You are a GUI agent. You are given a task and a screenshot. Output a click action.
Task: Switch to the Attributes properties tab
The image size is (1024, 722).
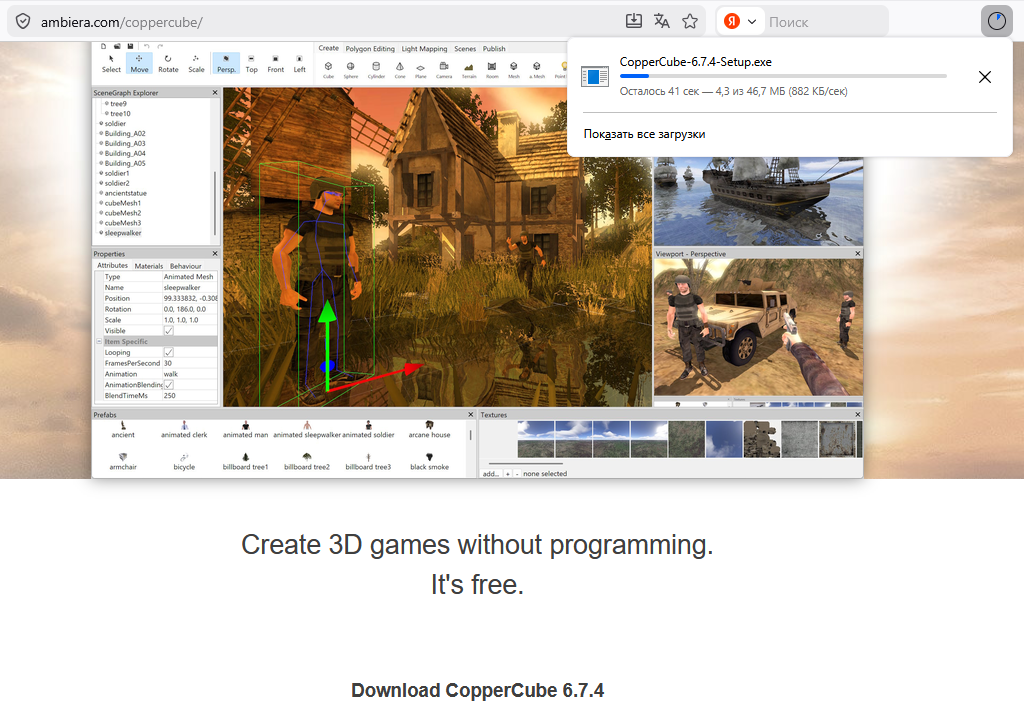pyautogui.click(x=112, y=266)
